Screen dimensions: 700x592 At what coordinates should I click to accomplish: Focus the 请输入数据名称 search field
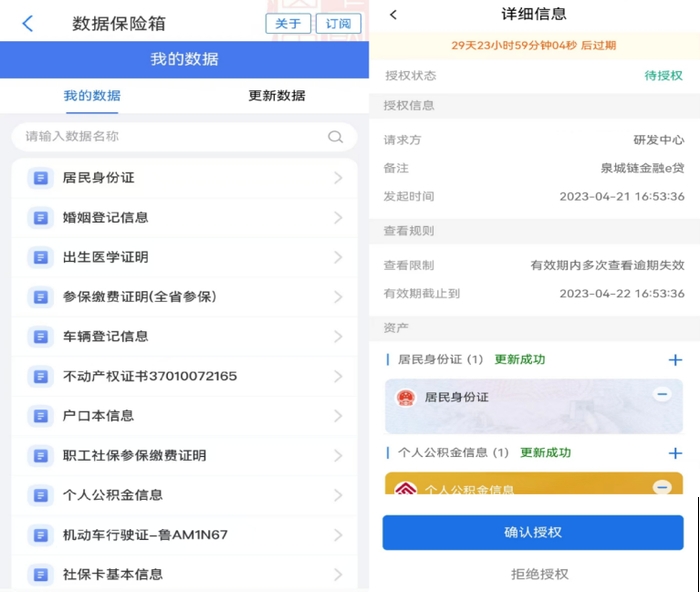pyautogui.click(x=170, y=137)
